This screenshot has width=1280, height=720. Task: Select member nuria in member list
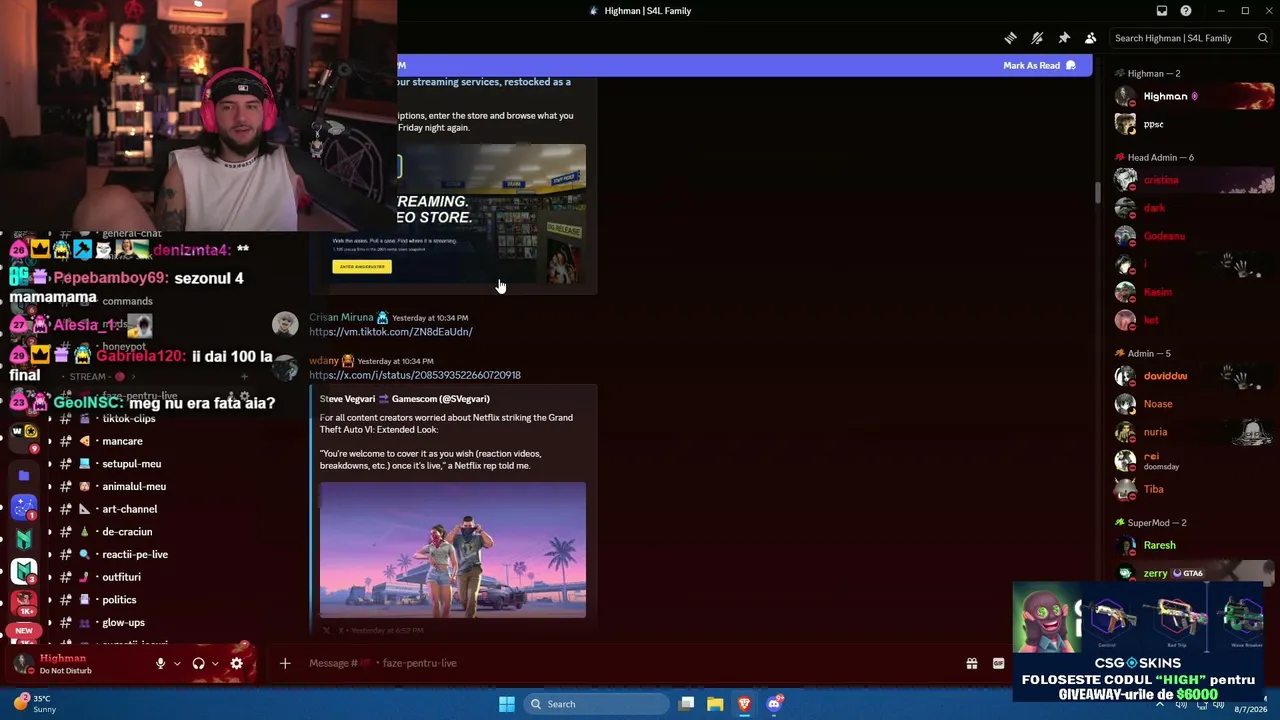click(1195, 432)
